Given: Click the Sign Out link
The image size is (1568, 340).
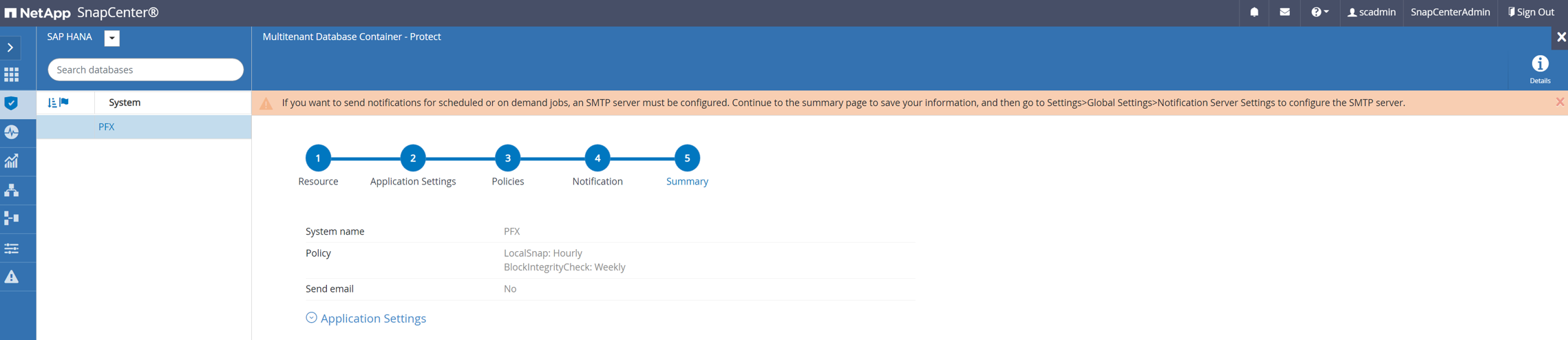Looking at the screenshot, I should (1532, 12).
